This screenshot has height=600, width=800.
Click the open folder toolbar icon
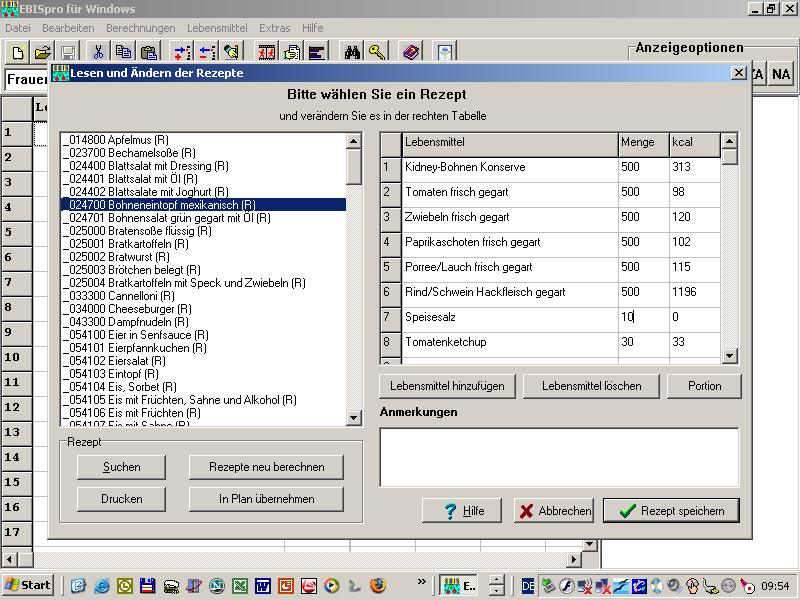pos(42,52)
